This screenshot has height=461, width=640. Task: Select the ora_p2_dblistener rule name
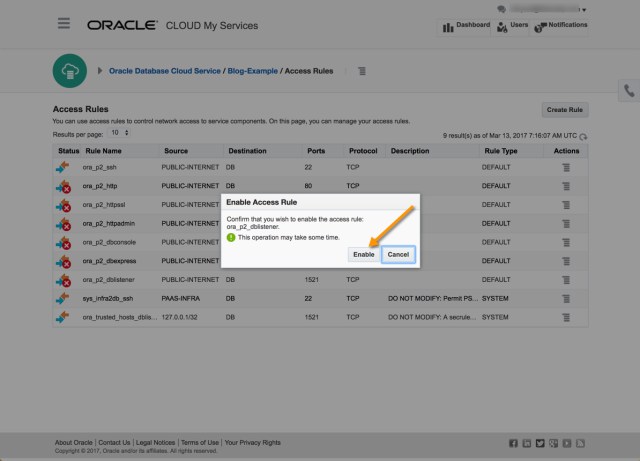[x=109, y=280]
